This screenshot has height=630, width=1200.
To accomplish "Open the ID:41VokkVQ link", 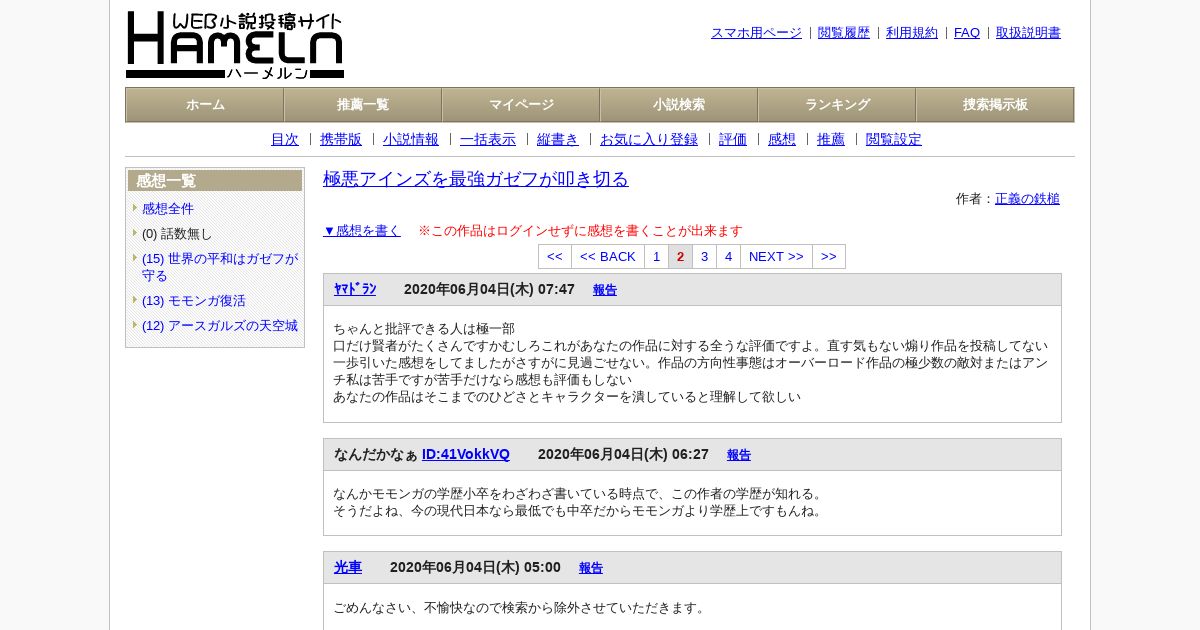I will tap(466, 455).
